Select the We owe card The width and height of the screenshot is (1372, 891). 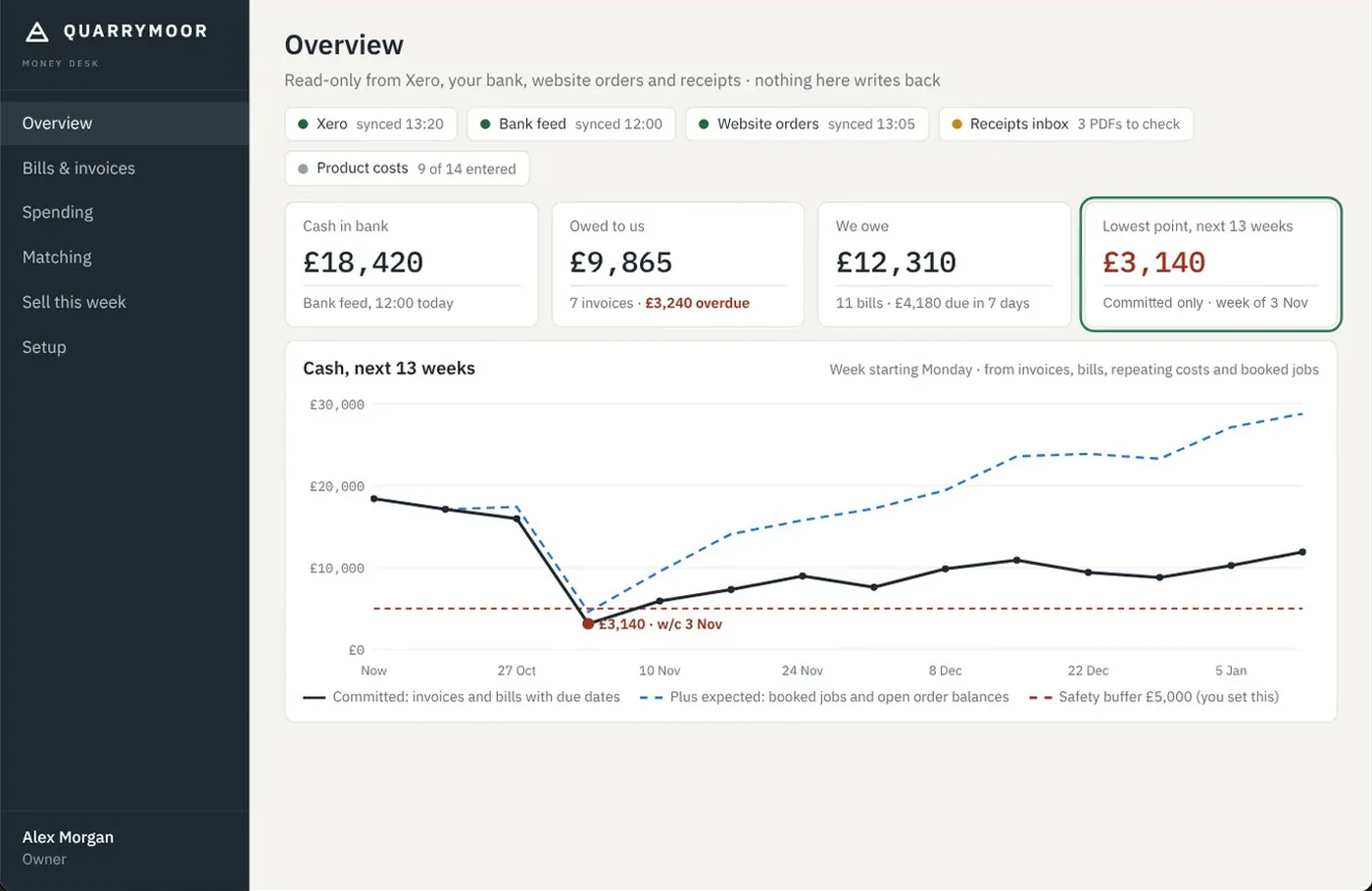(945, 265)
